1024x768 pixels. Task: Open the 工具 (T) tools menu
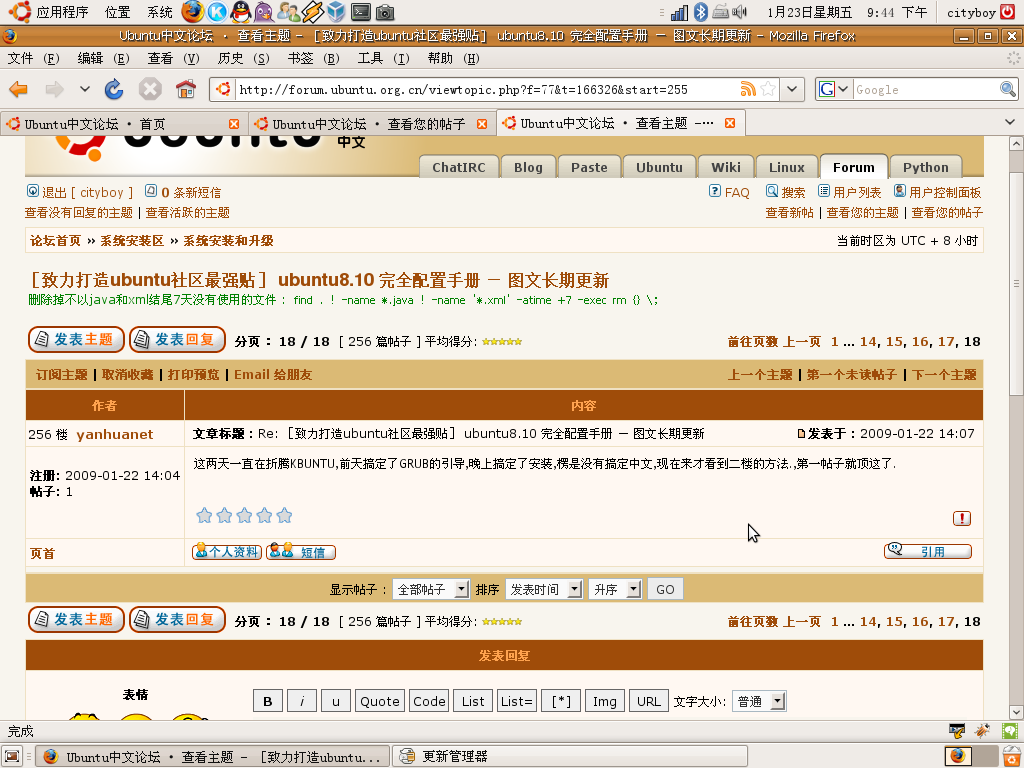point(383,58)
